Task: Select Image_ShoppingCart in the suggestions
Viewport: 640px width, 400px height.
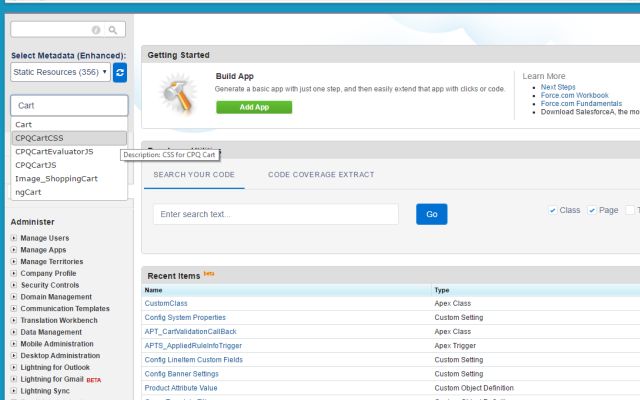Action: (x=56, y=178)
